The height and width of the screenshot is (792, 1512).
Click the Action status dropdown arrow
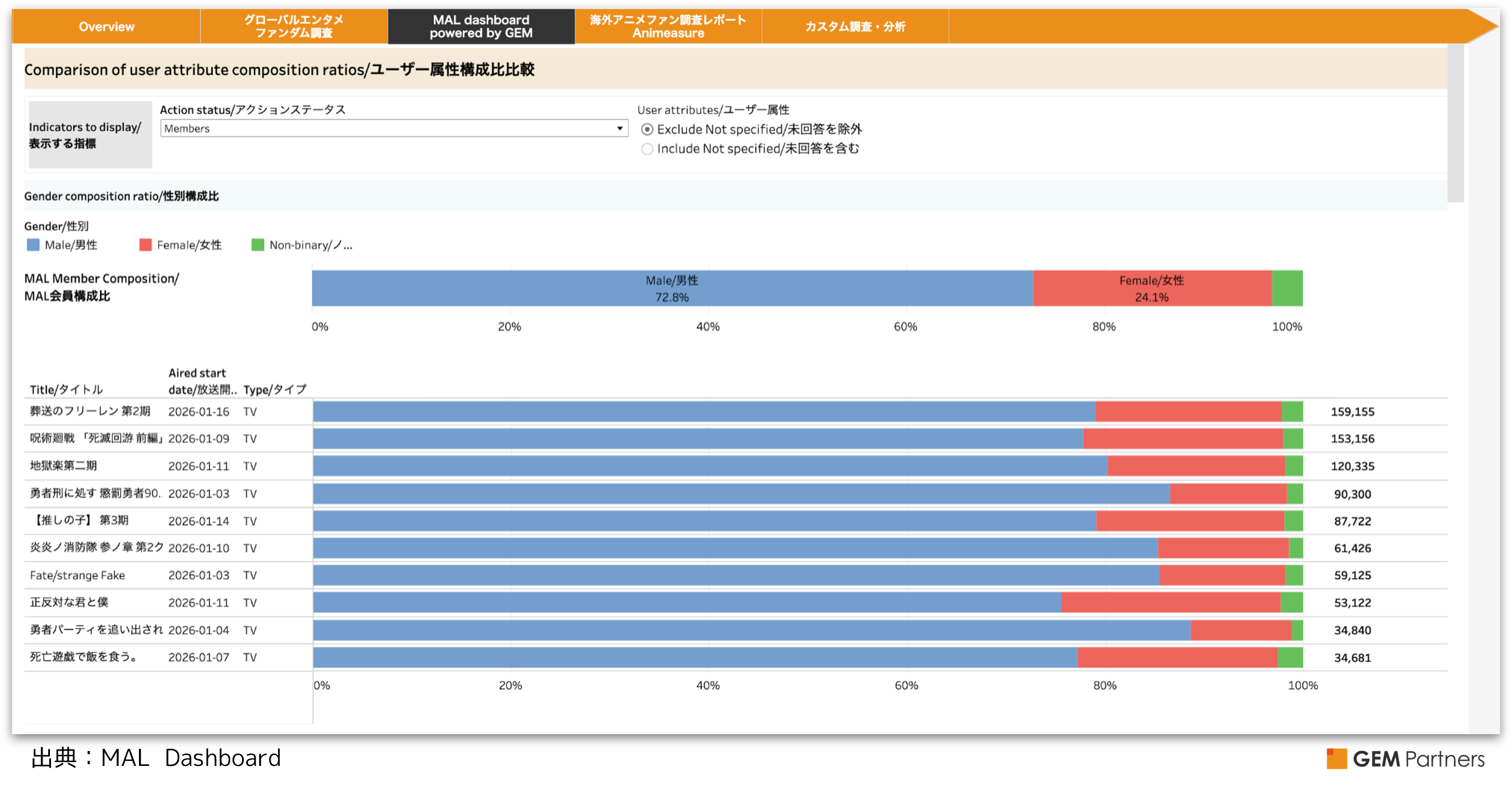(x=620, y=129)
